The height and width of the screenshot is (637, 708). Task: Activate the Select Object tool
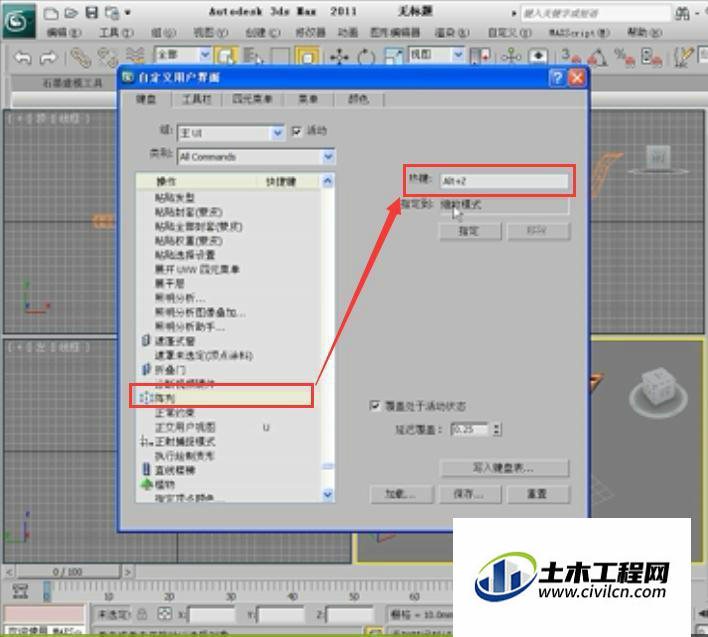pyautogui.click(x=226, y=57)
